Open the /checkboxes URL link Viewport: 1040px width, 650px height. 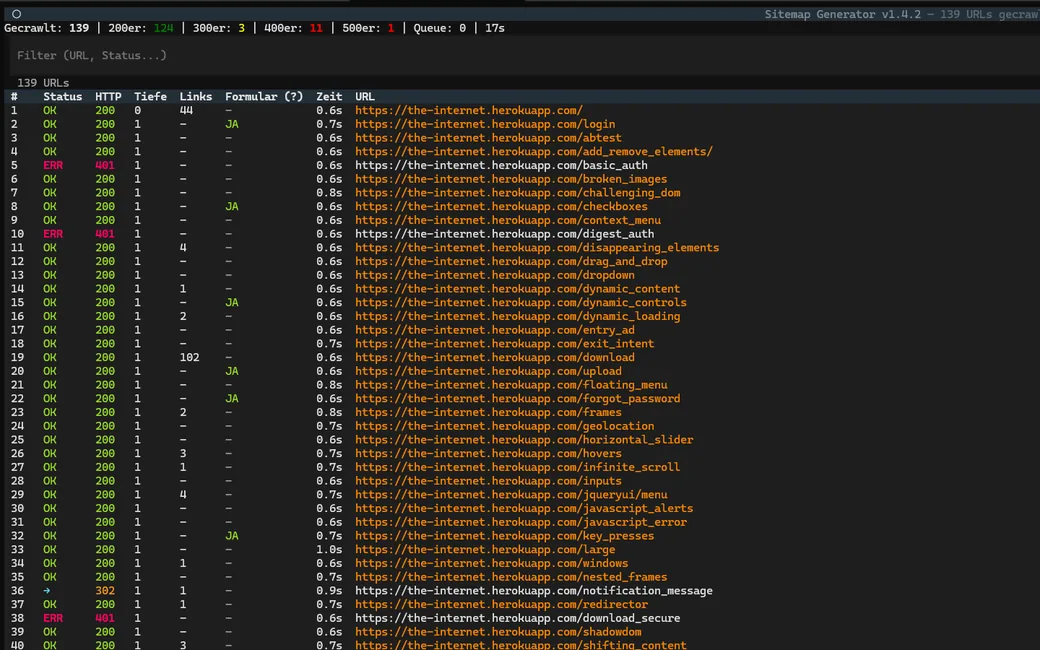click(501, 206)
